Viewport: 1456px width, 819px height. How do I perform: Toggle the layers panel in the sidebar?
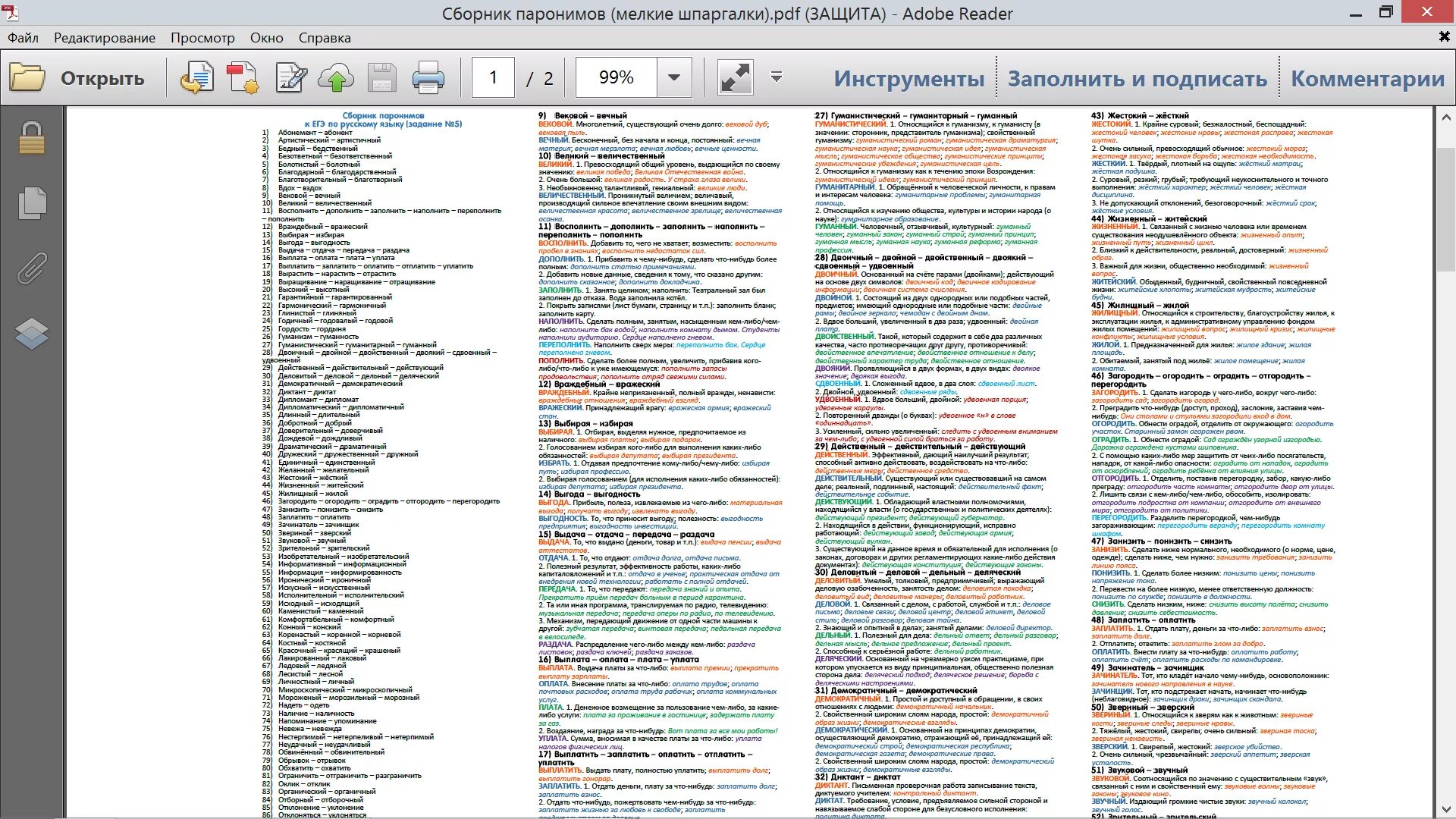(32, 333)
